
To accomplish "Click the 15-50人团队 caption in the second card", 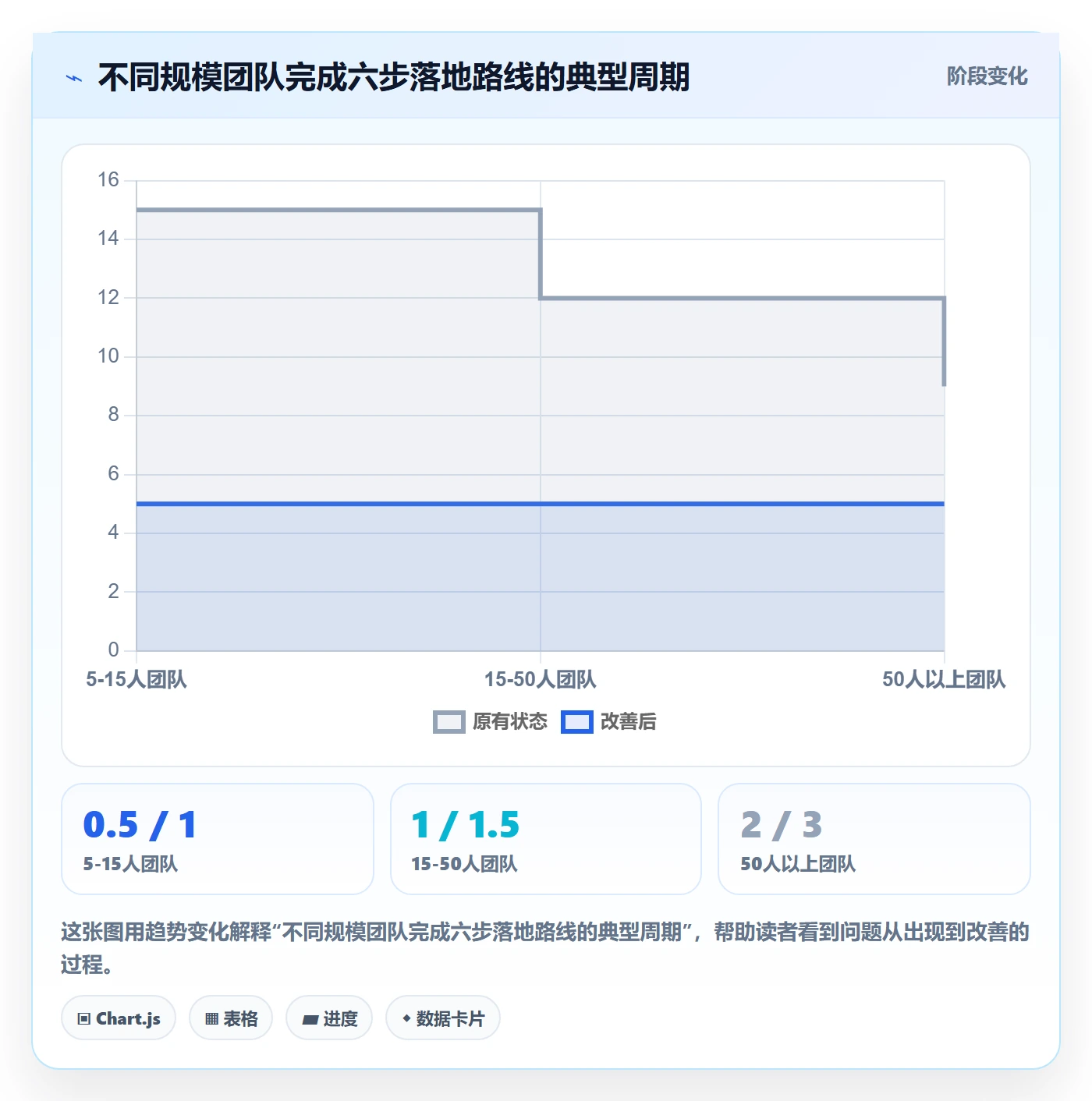I will click(464, 864).
